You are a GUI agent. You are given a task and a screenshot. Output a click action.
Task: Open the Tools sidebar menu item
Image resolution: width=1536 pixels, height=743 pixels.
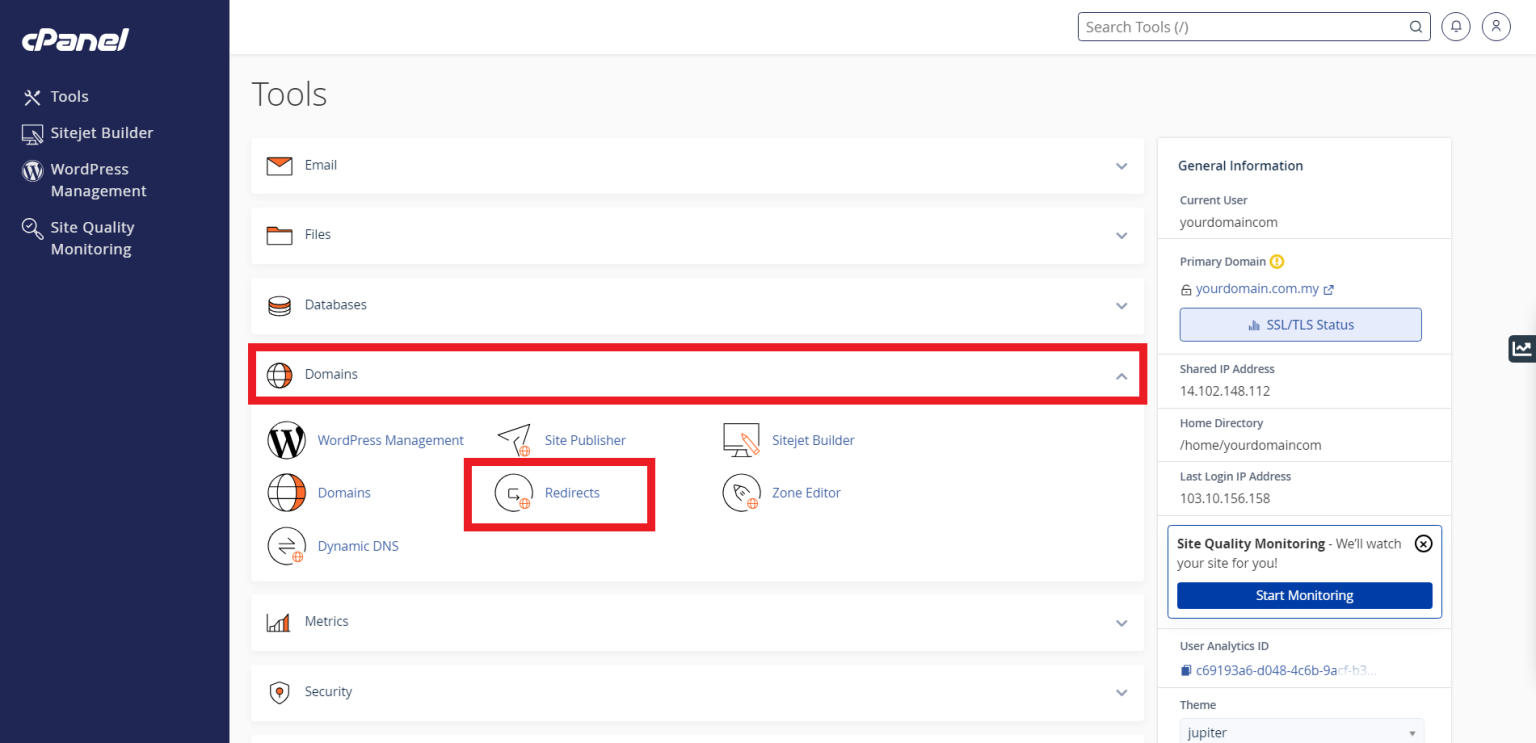coord(69,96)
